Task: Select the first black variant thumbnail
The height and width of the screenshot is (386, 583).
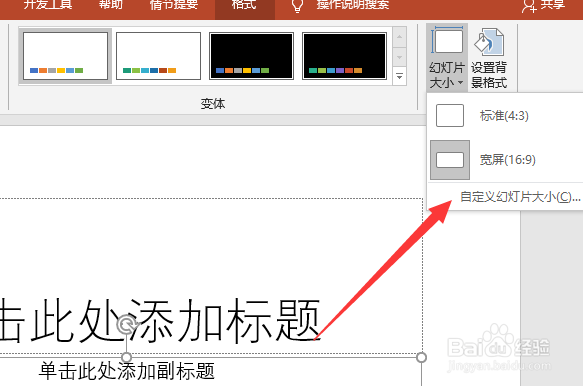Action: pyautogui.click(x=251, y=56)
